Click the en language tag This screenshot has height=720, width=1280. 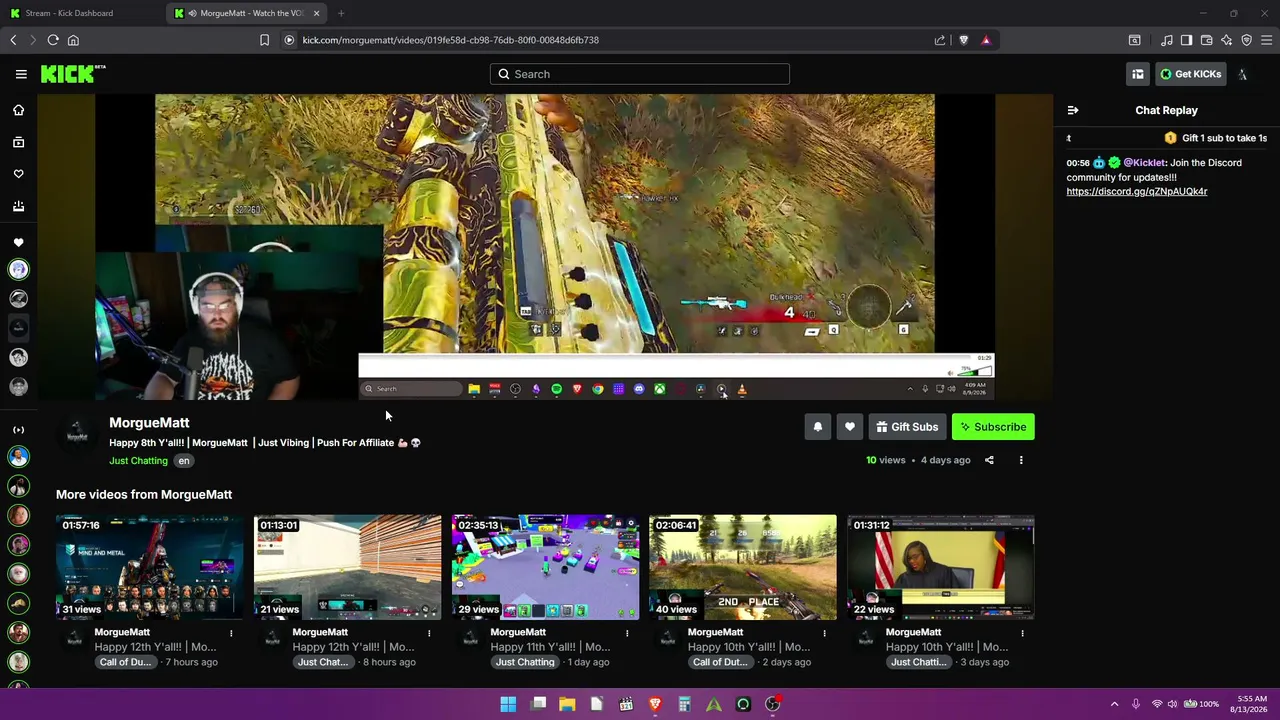coord(184,461)
